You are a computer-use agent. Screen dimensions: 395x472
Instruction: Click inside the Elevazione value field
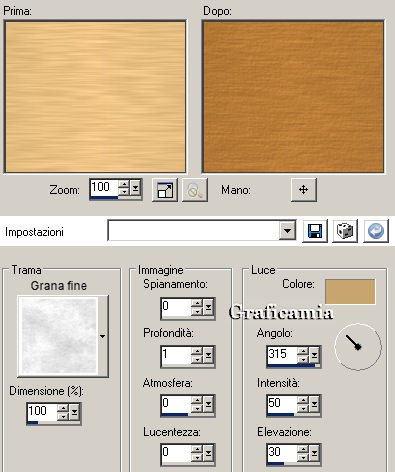282,452
